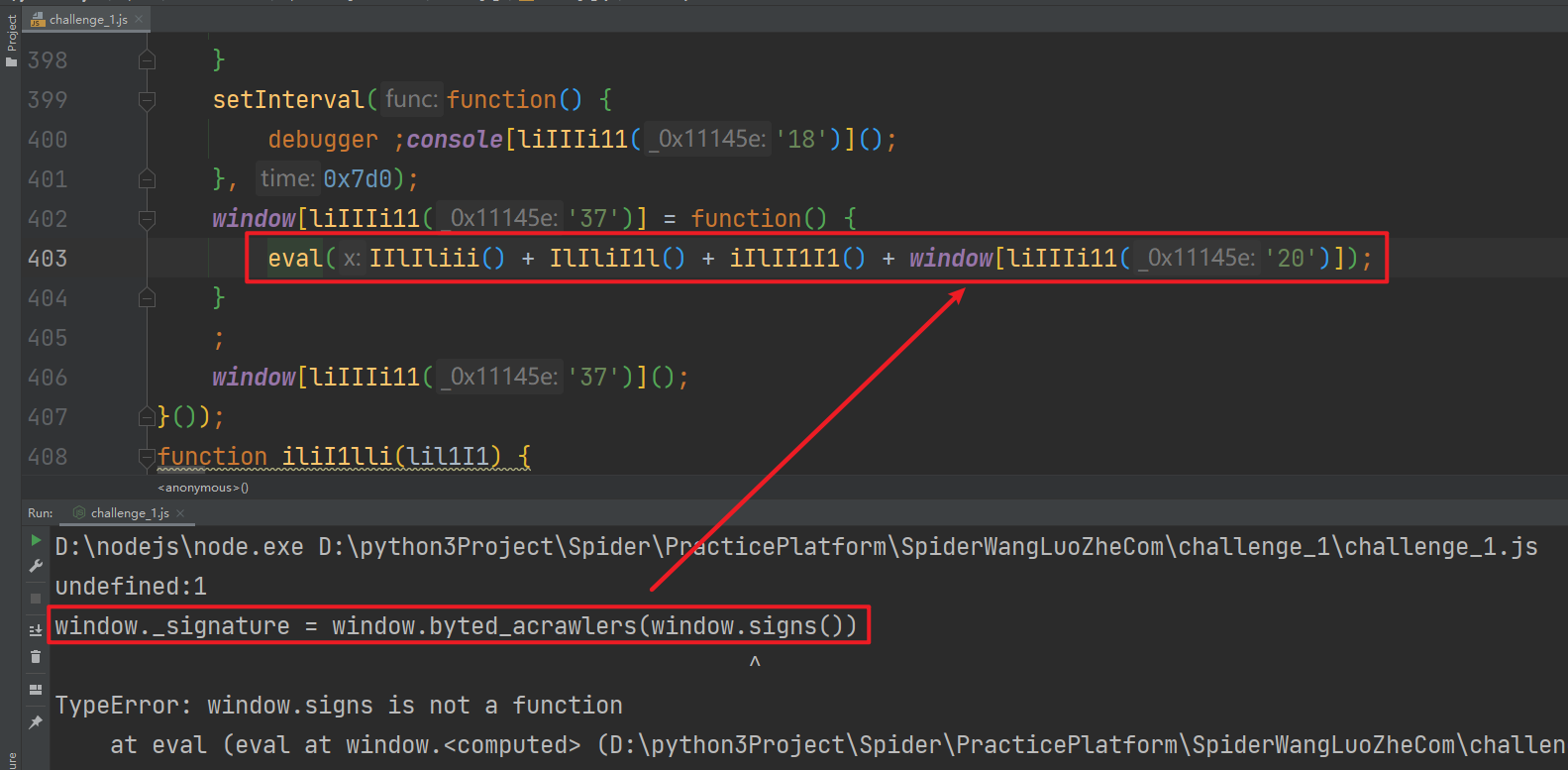Click 'debugger' keyword on line 400
This screenshot has width=1568, height=770.
pyautogui.click(x=323, y=140)
